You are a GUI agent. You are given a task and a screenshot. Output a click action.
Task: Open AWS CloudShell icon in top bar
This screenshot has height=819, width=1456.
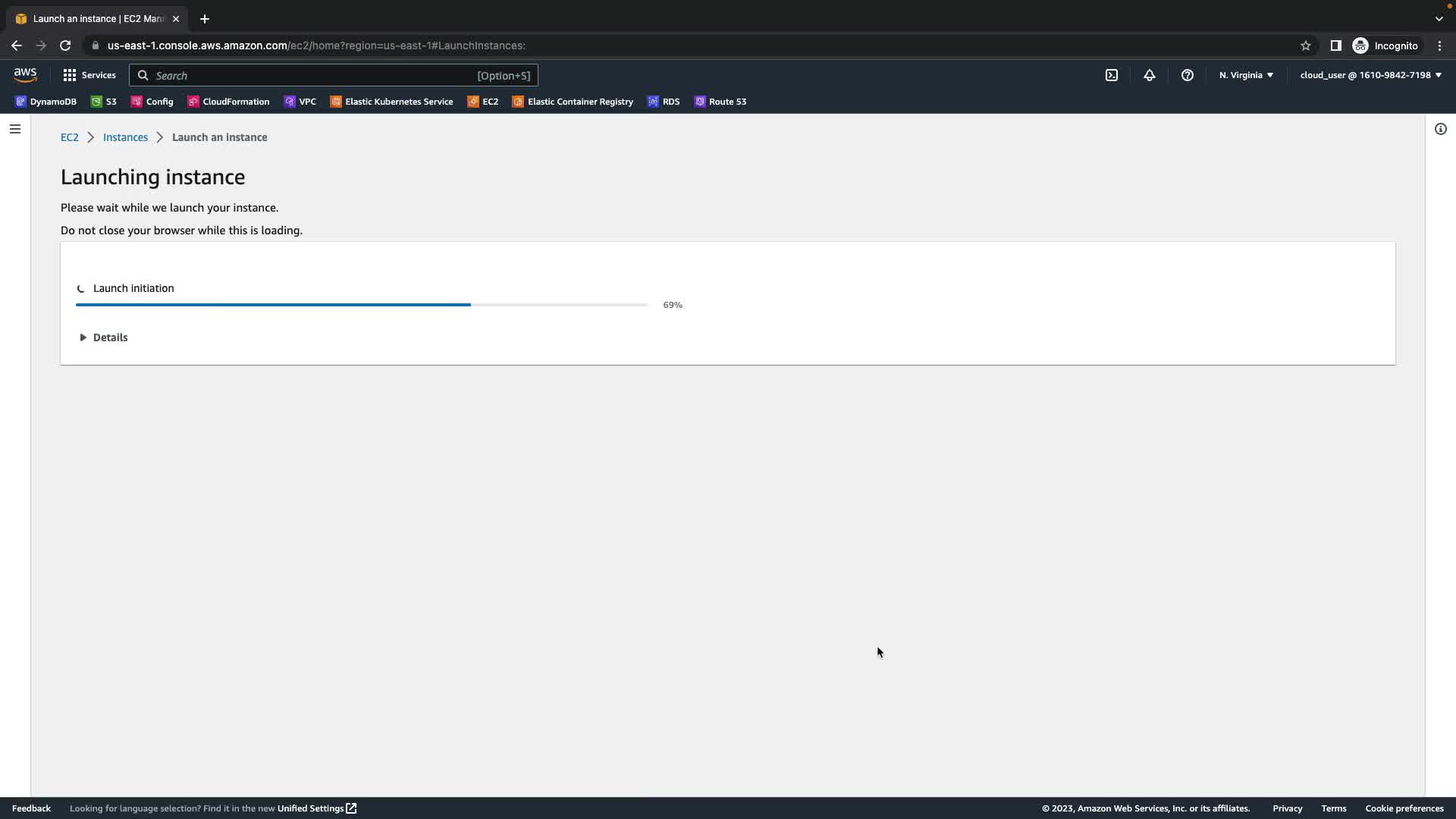point(1112,75)
